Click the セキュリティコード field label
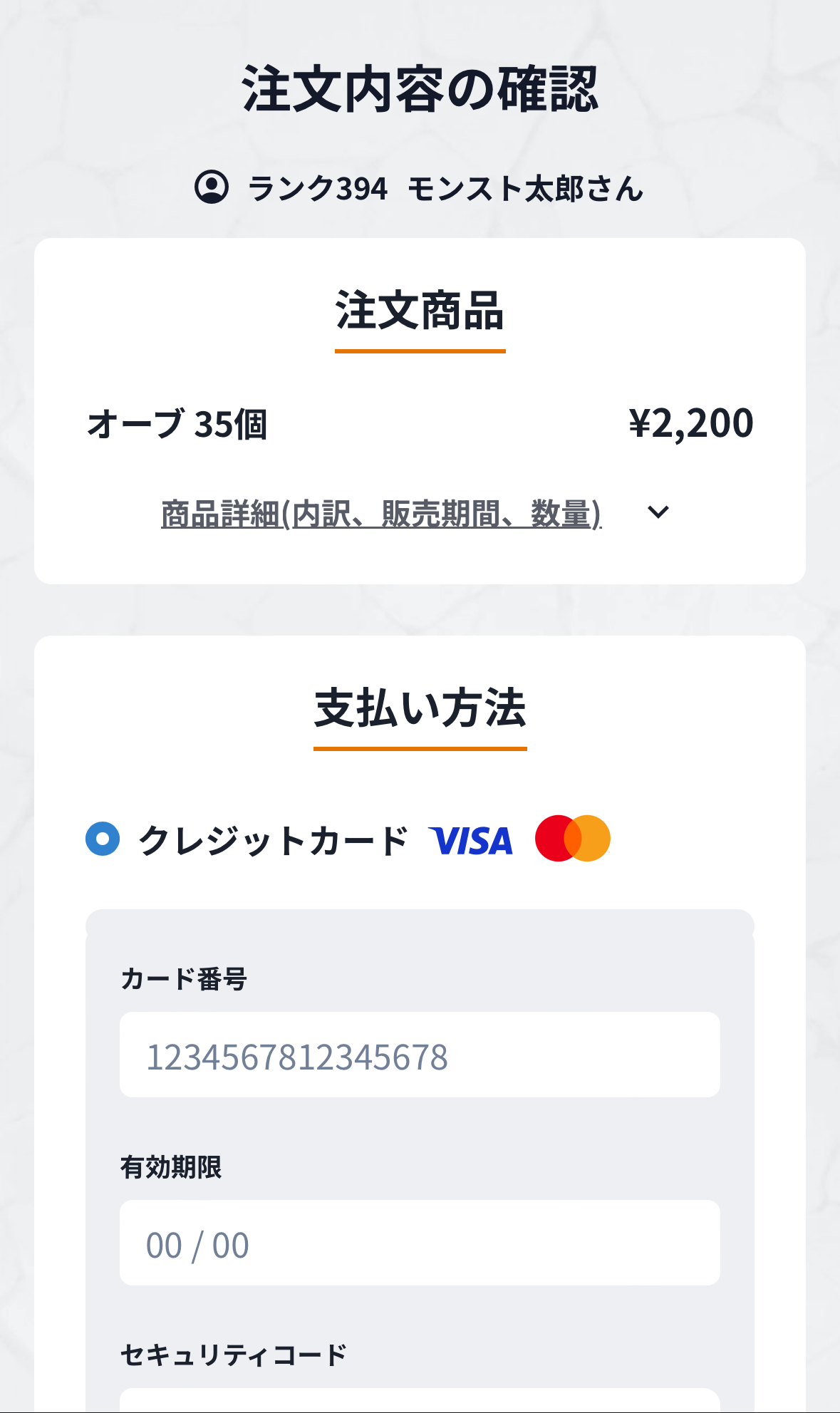 (x=234, y=1355)
